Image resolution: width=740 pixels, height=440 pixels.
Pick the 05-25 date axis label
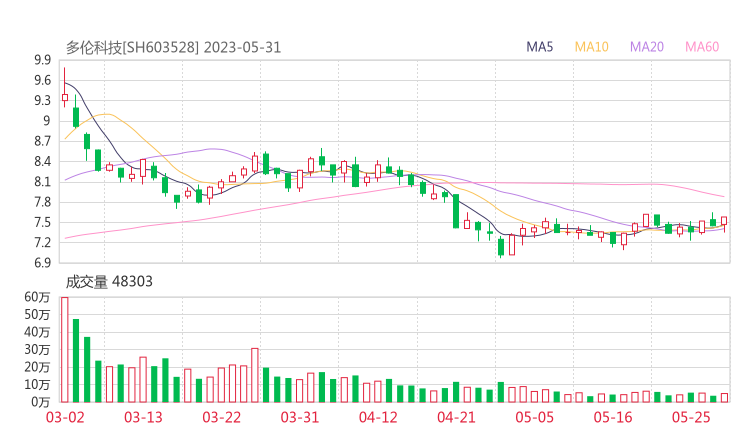[691, 417]
